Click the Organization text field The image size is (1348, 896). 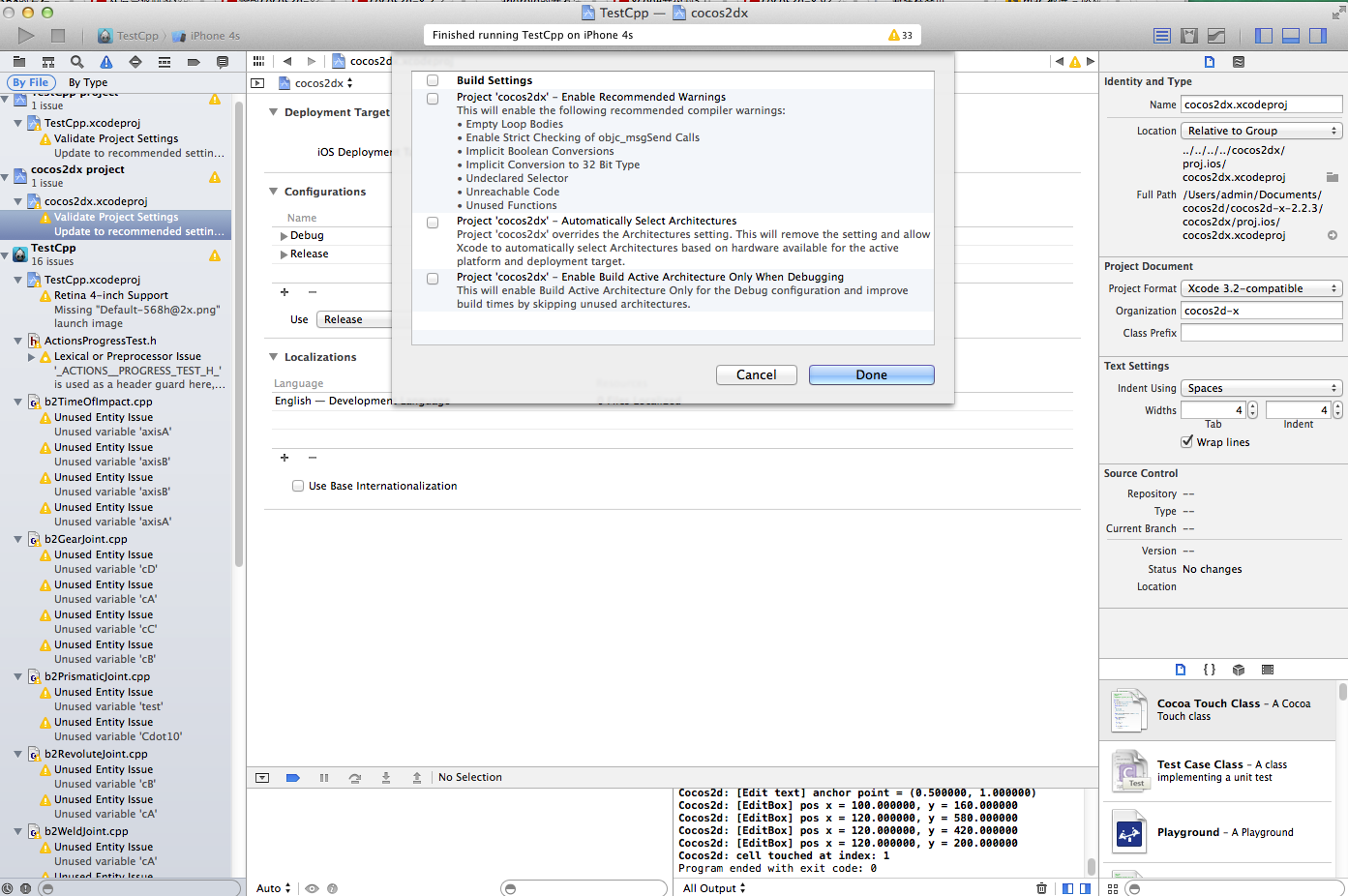click(1262, 311)
